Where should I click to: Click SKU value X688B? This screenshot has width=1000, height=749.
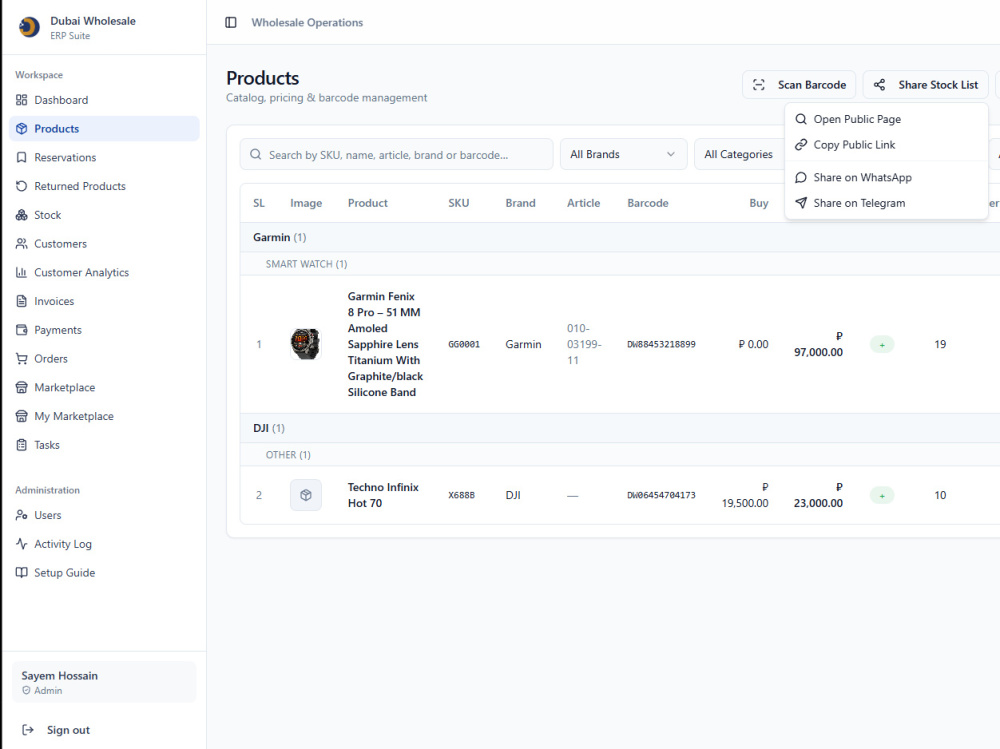tap(461, 495)
